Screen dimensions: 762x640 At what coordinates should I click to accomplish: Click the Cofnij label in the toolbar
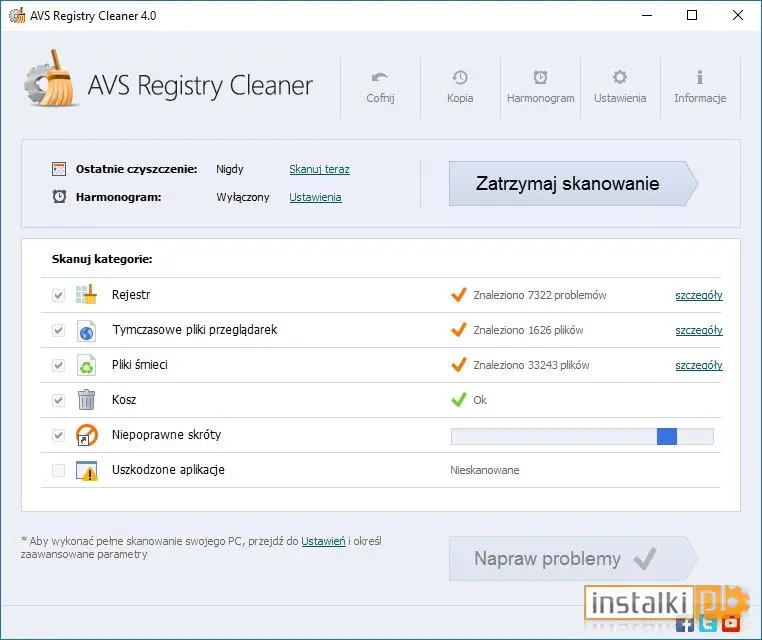click(380, 98)
